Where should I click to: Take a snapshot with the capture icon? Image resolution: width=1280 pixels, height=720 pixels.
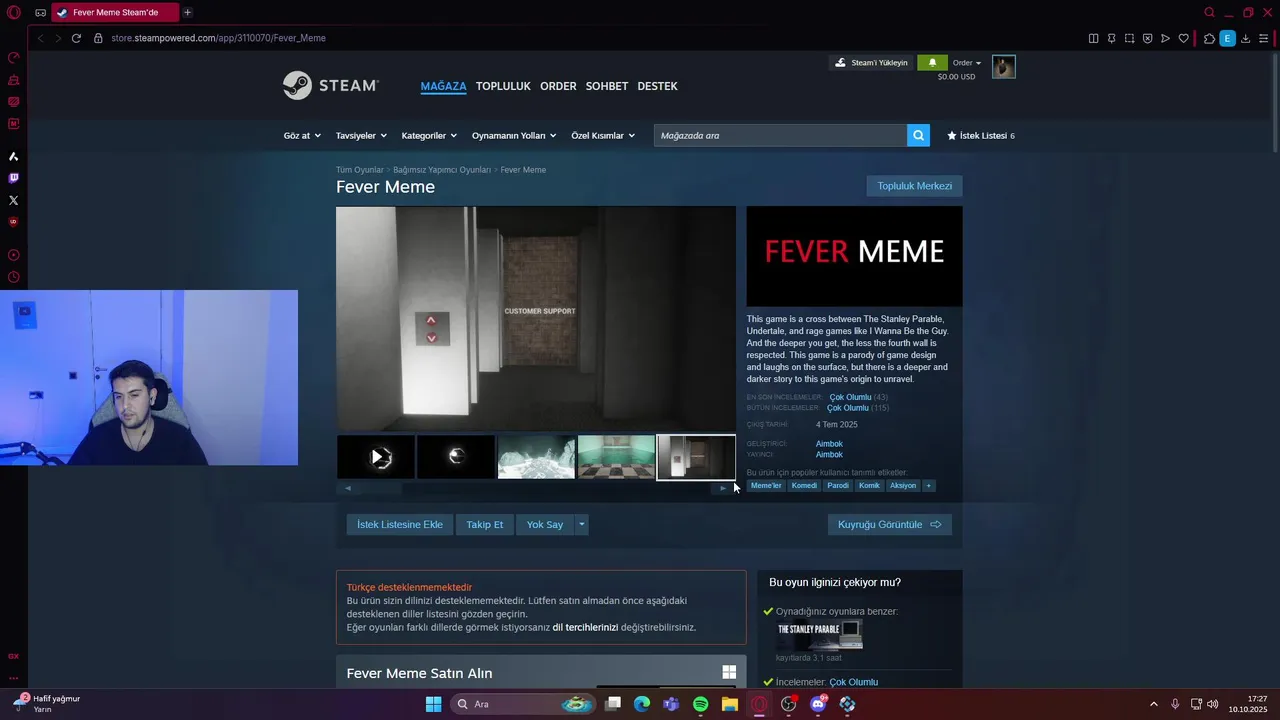coord(1129,38)
